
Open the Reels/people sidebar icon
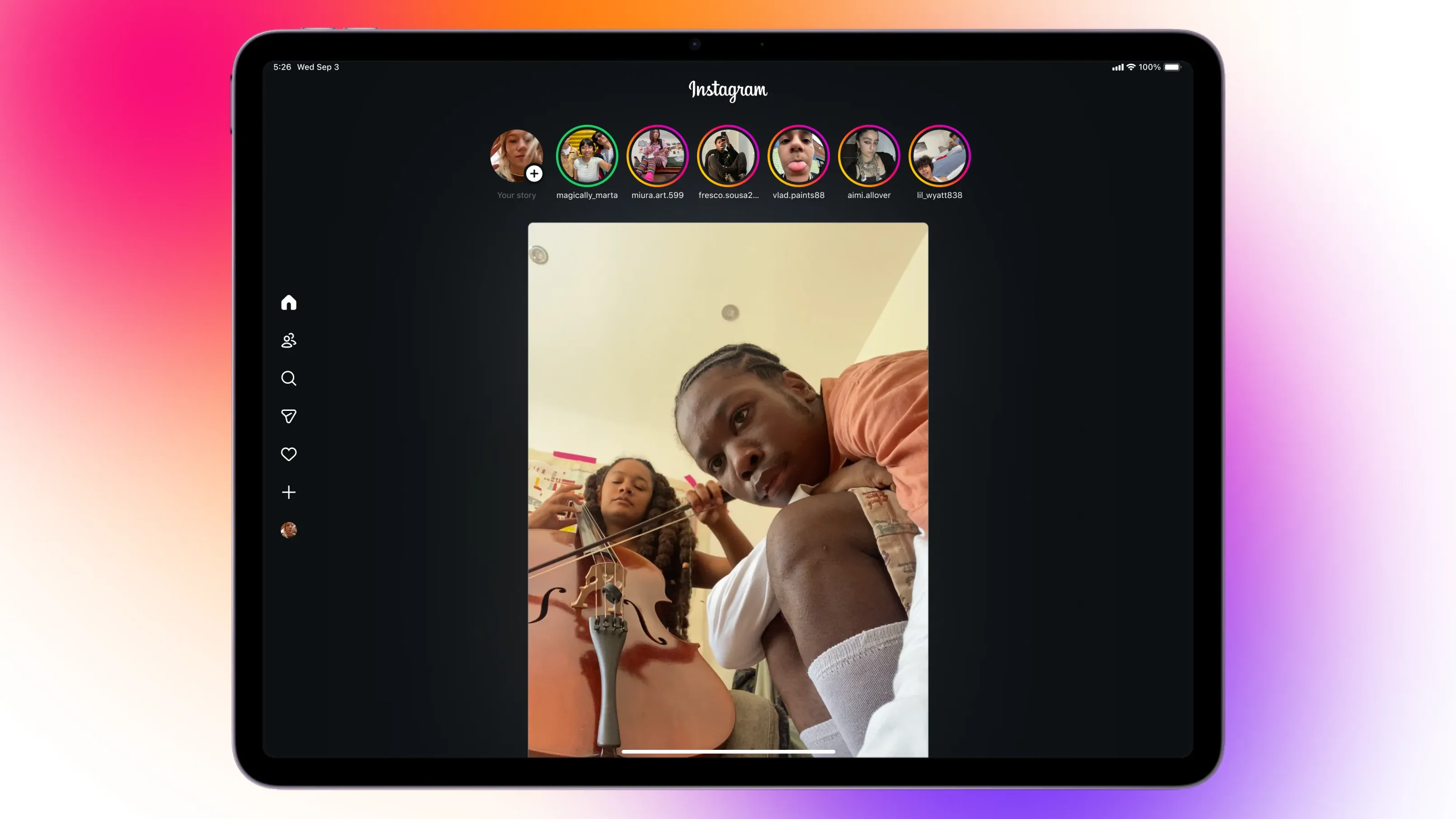pos(289,340)
